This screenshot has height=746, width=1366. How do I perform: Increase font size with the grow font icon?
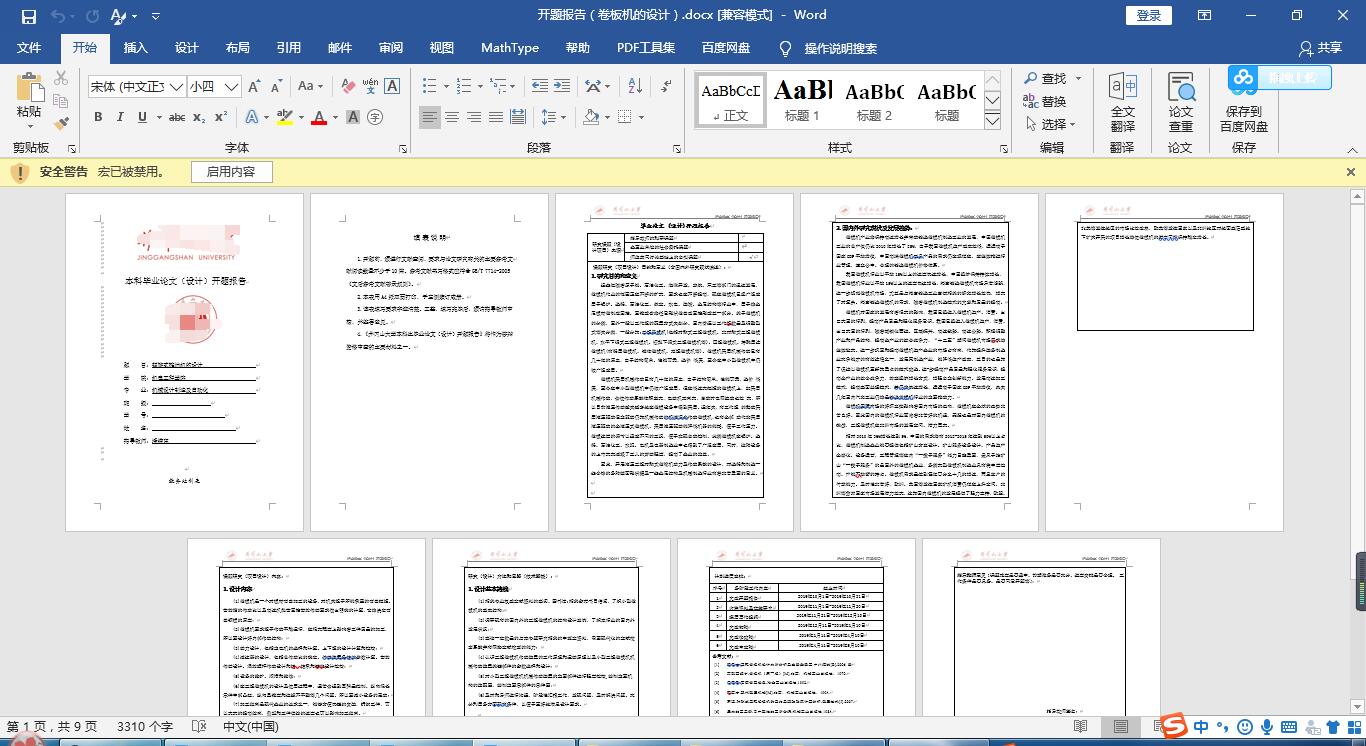pos(255,87)
